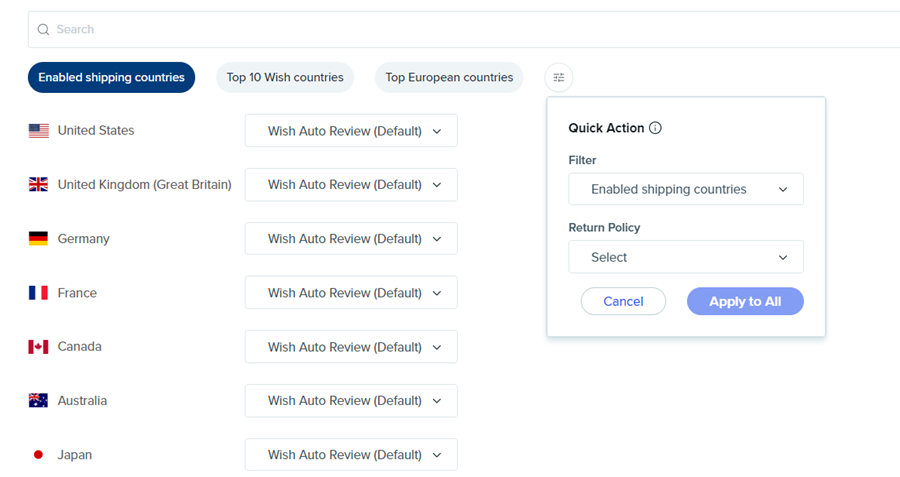Image resolution: width=900 pixels, height=477 pixels.
Task: Click the Japan flag icon
Action: pos(39,455)
